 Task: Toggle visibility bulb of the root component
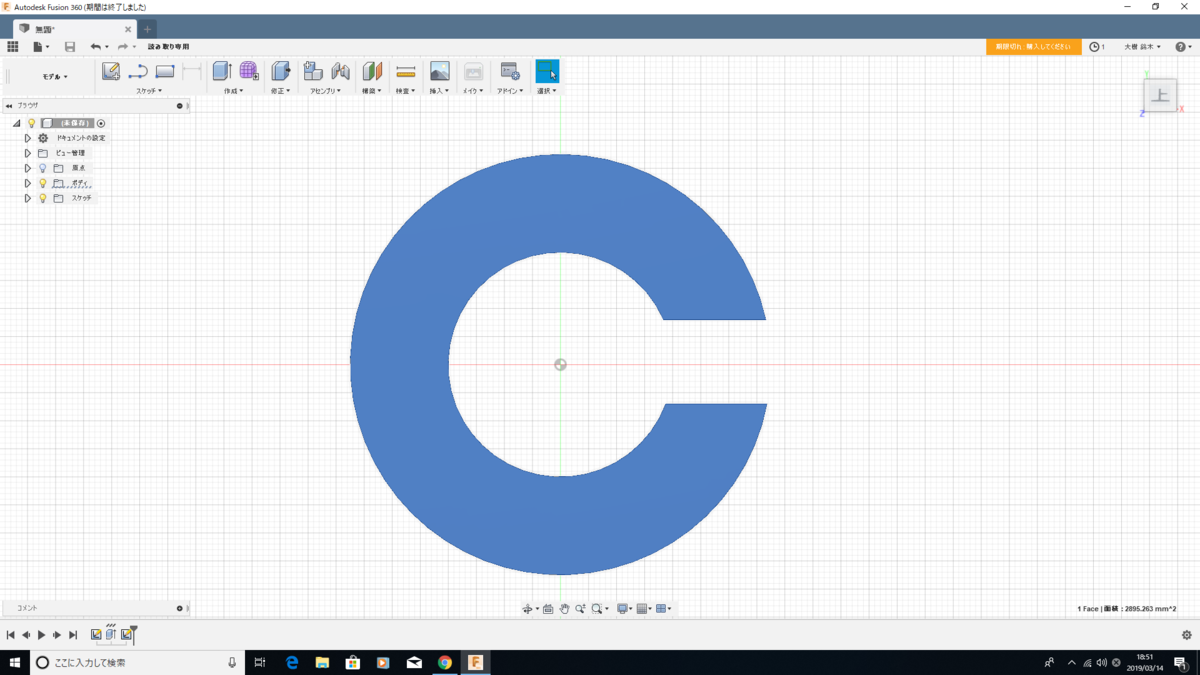pyautogui.click(x=31, y=123)
